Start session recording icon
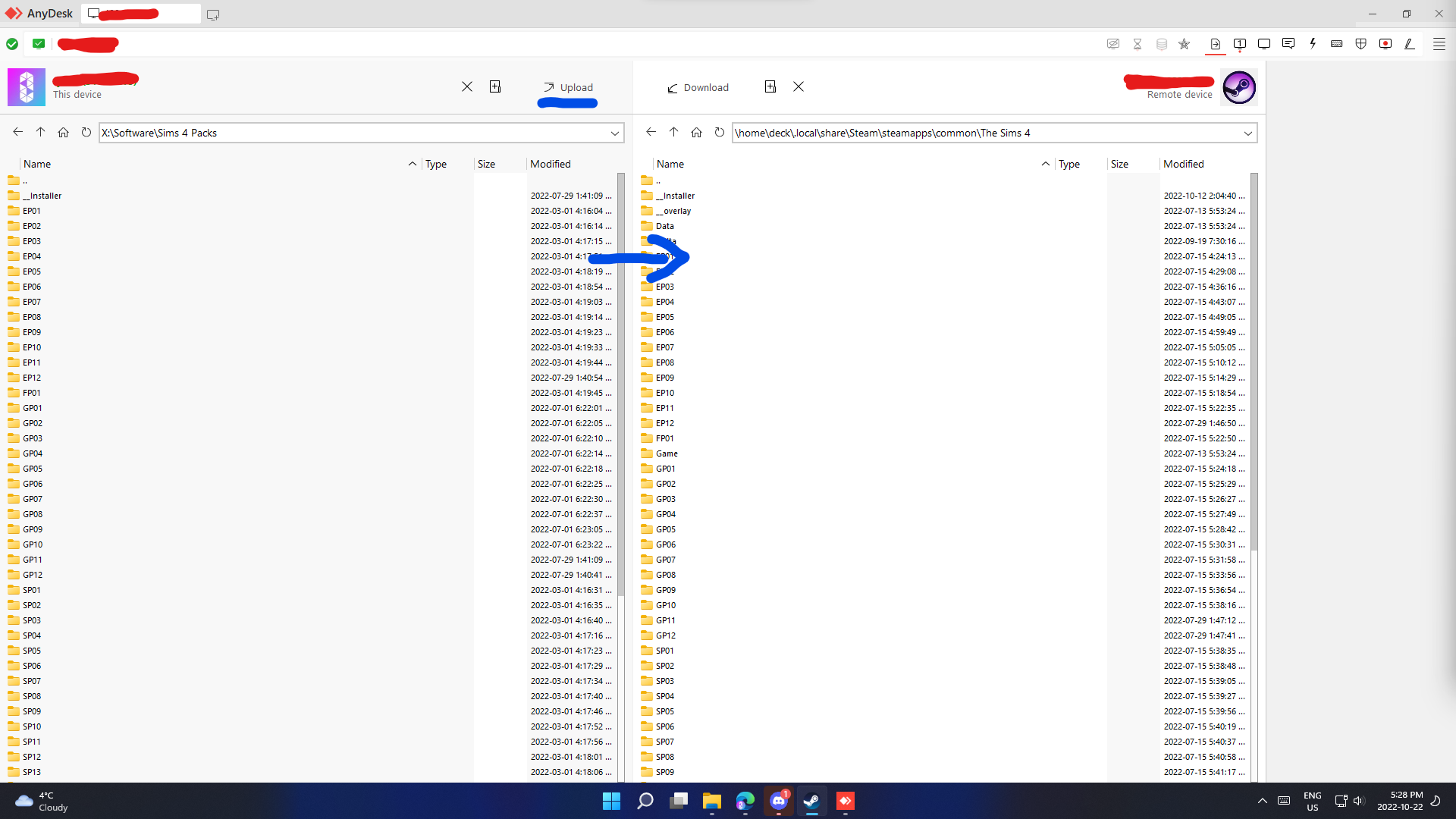This screenshot has width=1456, height=819. (1385, 44)
